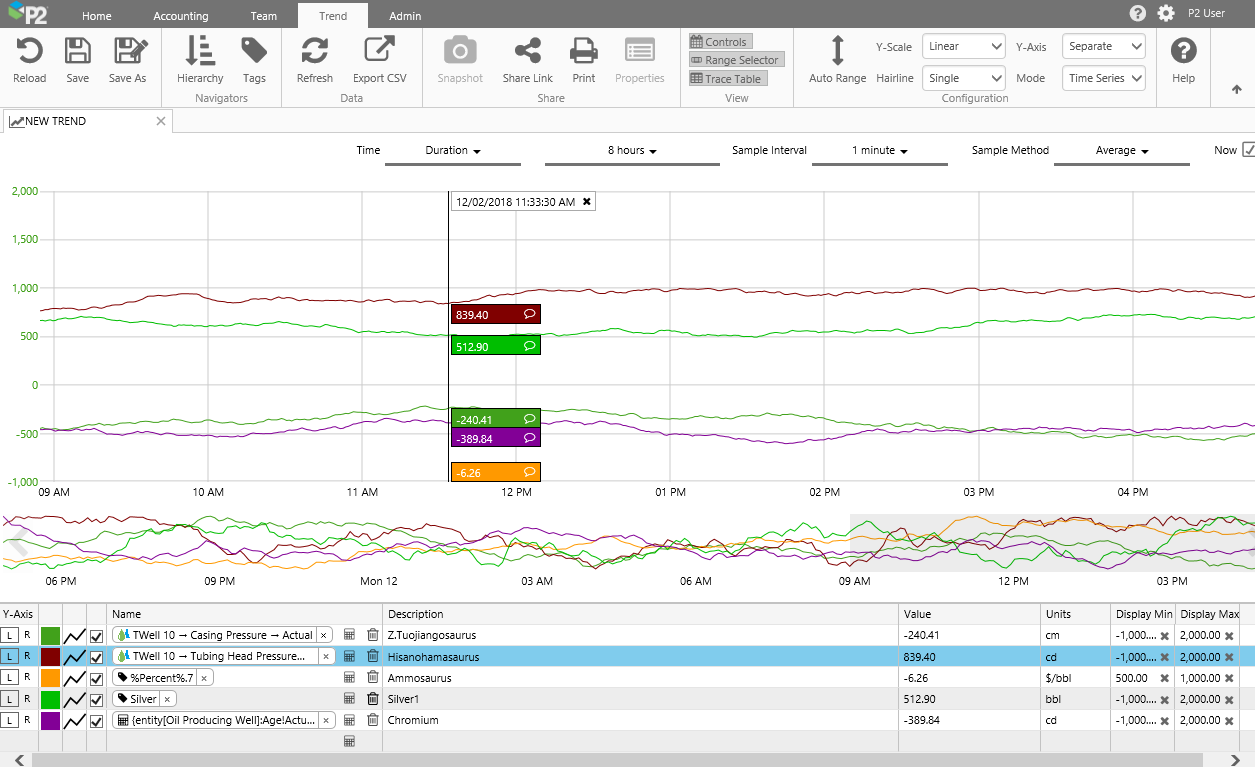Open the Y-Scale Linear dropdown
This screenshot has height=767, width=1255.
click(x=963, y=46)
